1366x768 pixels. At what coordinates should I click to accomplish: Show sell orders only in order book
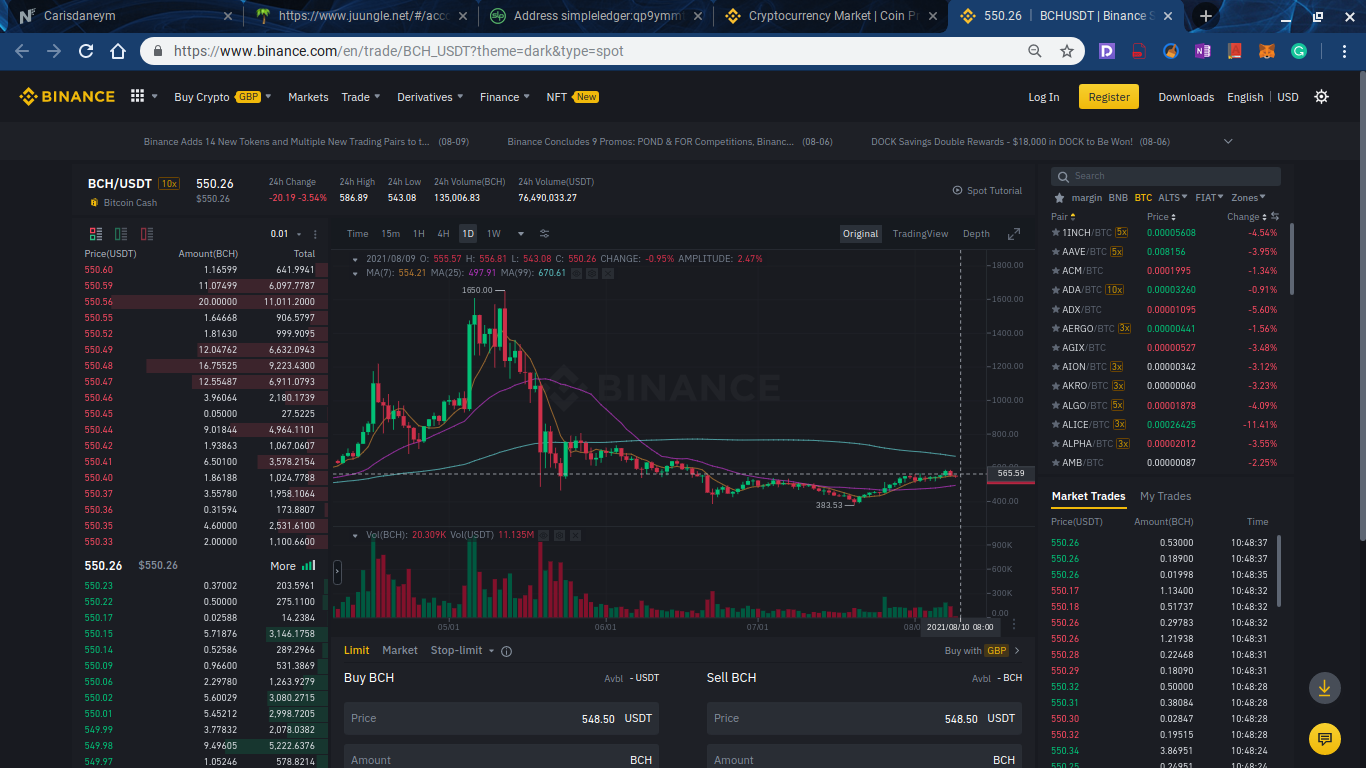point(147,234)
